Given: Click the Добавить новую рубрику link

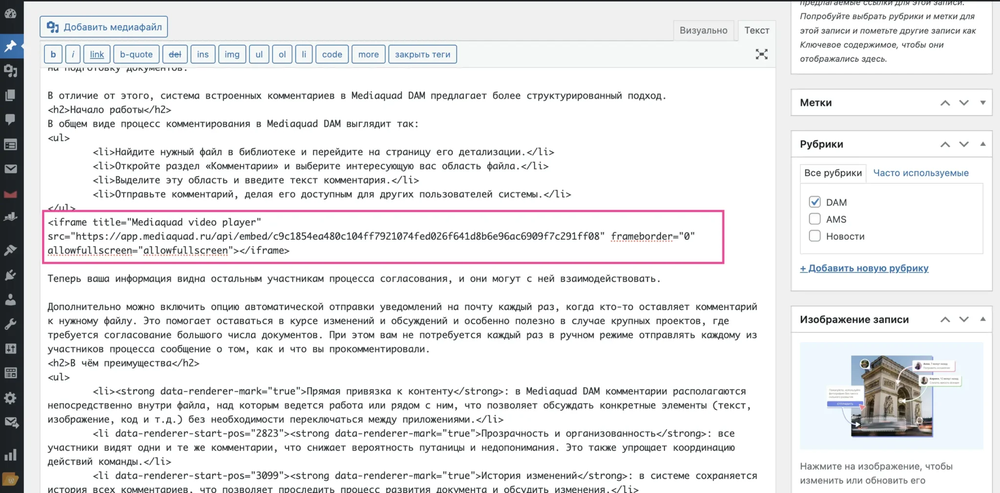Looking at the screenshot, I should pos(864,268).
